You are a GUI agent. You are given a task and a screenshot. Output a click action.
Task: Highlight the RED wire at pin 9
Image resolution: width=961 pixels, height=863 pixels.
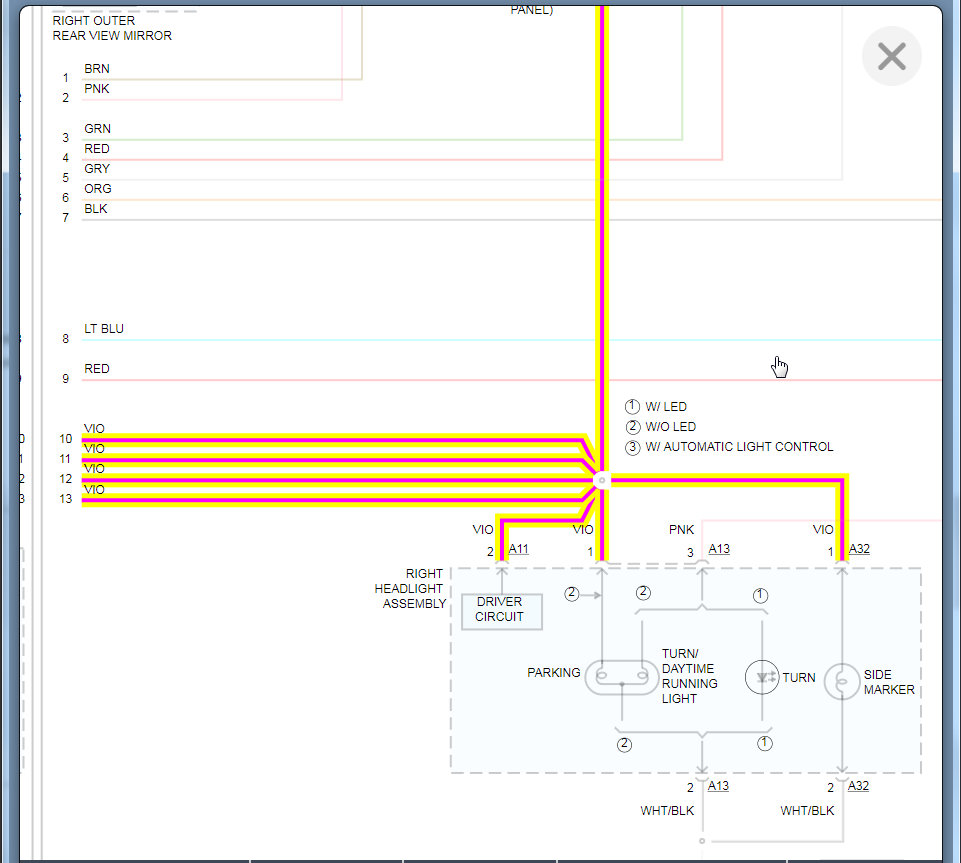tap(511, 380)
